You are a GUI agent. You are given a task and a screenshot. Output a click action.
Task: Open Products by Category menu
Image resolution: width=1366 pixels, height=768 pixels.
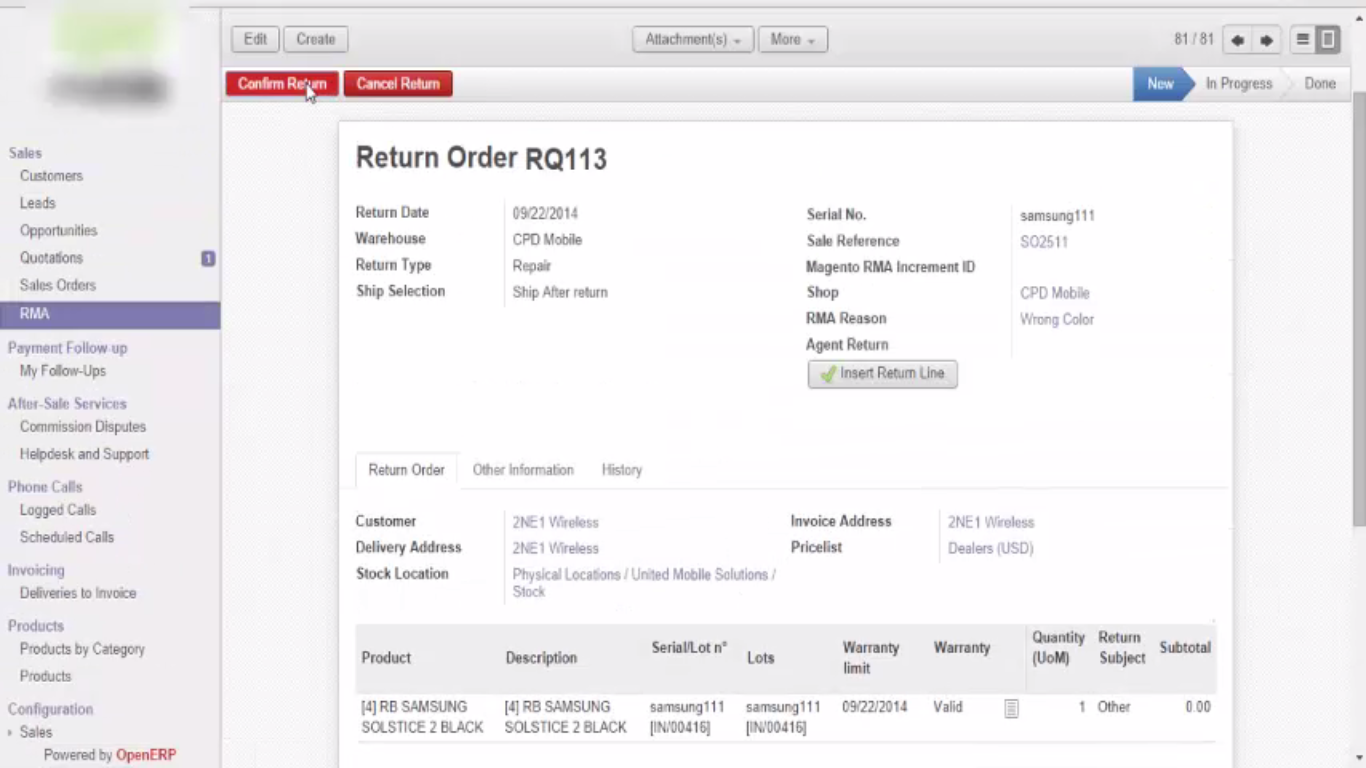click(82, 649)
